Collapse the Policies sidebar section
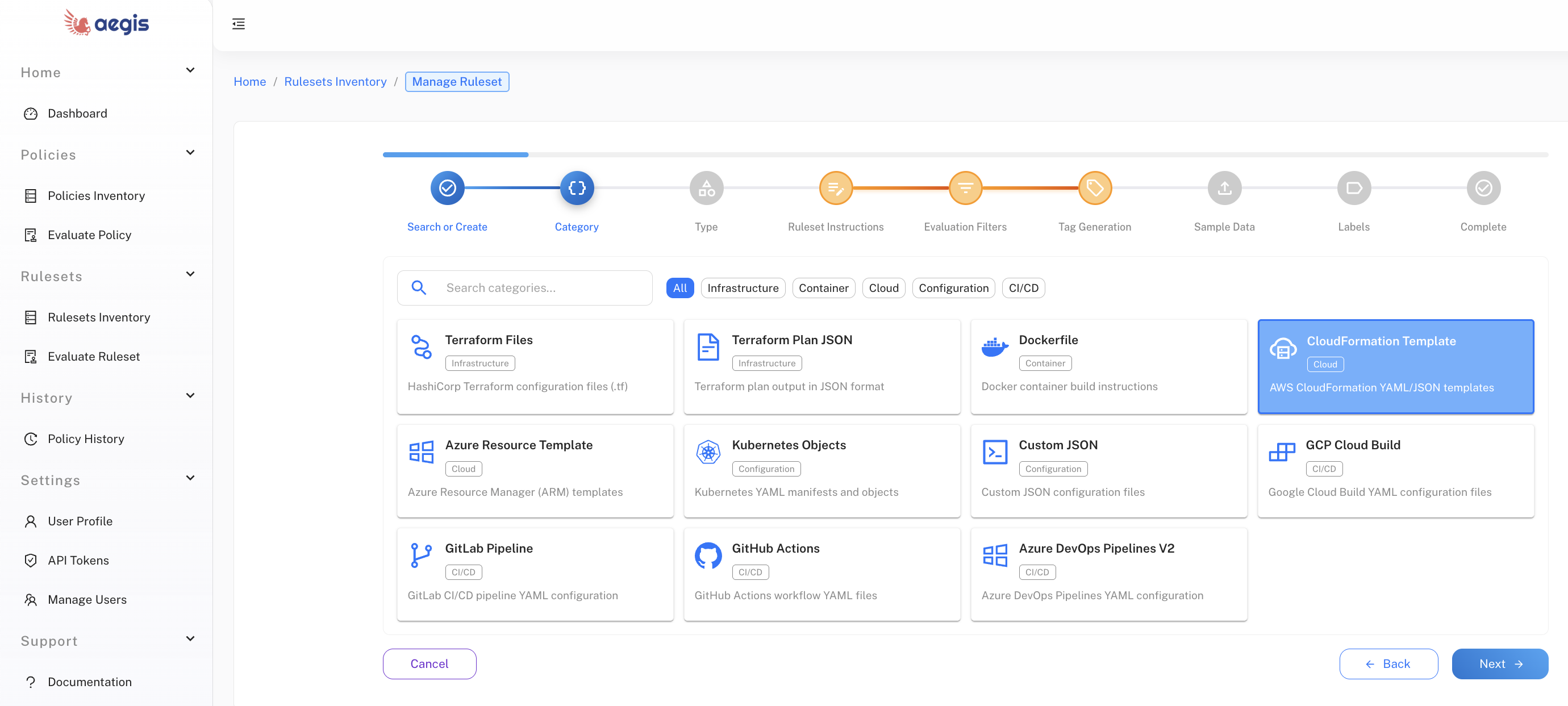The image size is (1568, 706). (190, 152)
